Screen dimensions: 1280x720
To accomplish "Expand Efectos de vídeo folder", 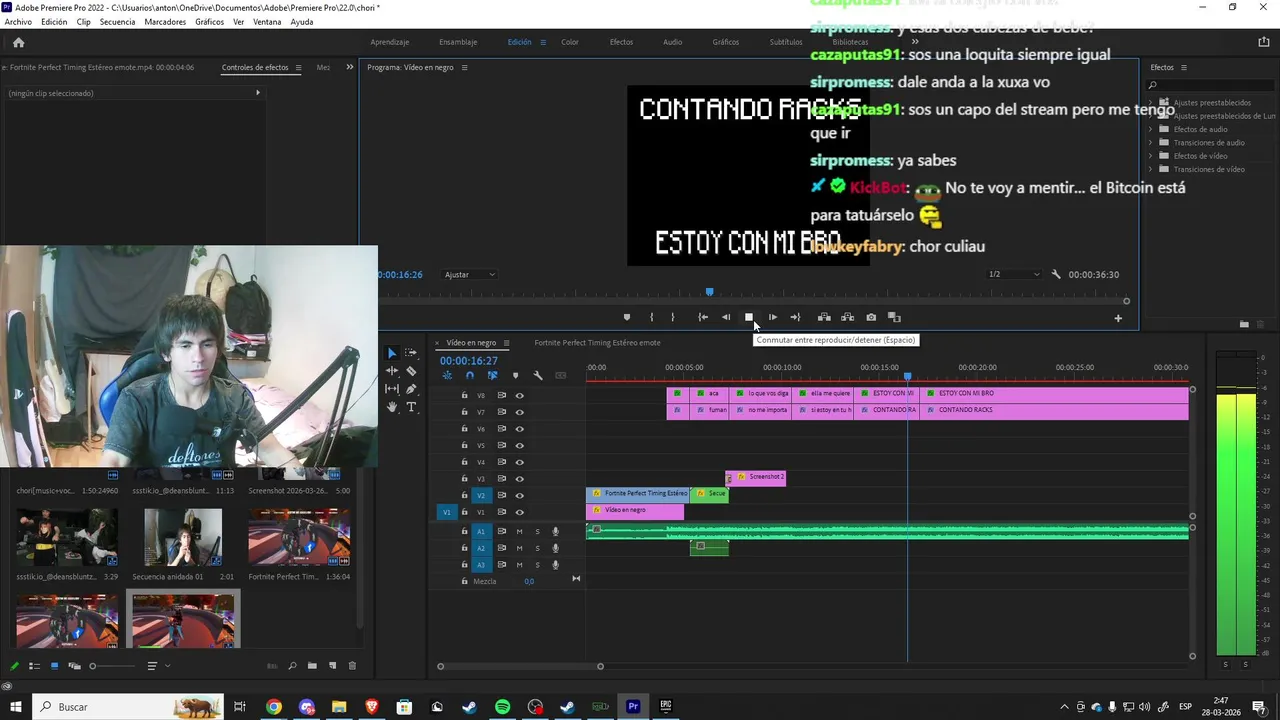I will (1150, 156).
